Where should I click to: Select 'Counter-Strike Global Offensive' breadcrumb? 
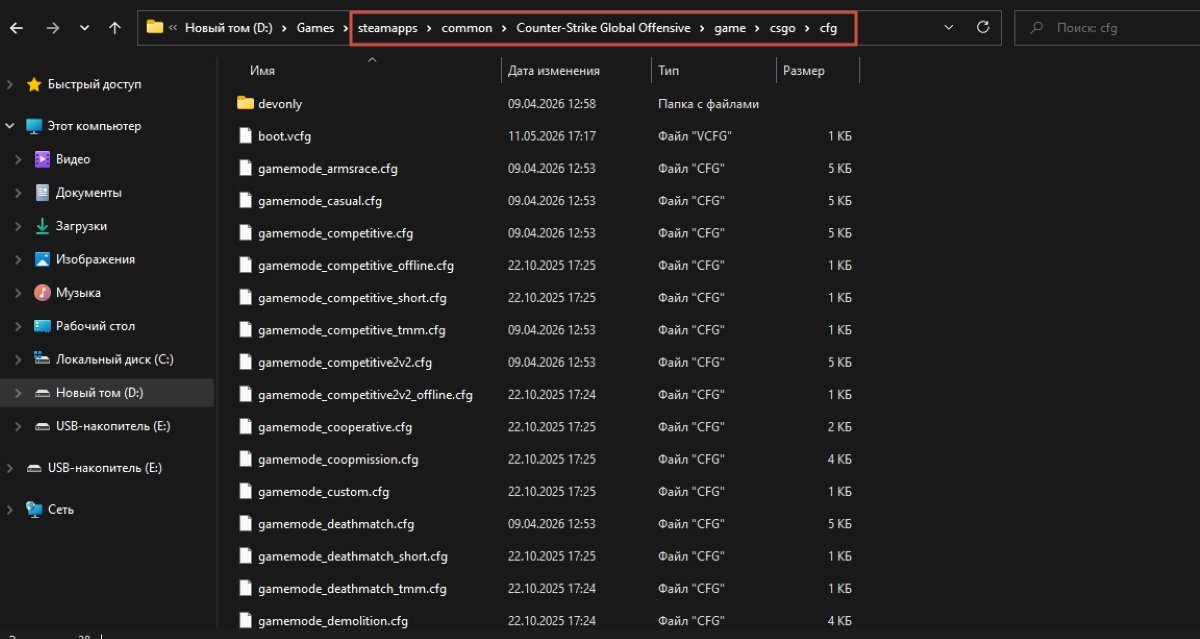tap(603, 28)
